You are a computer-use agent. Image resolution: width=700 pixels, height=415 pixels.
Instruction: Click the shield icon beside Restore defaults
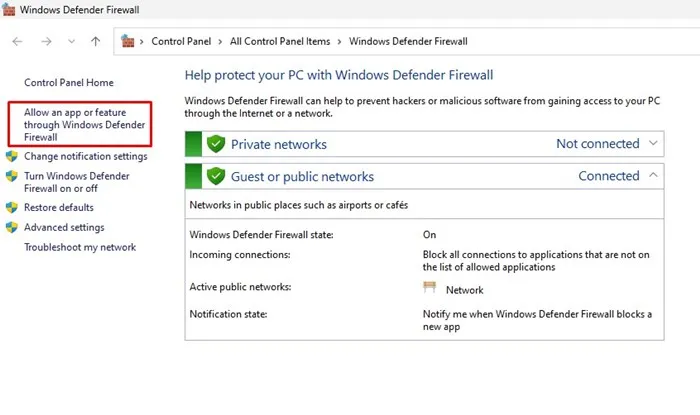coord(12,208)
